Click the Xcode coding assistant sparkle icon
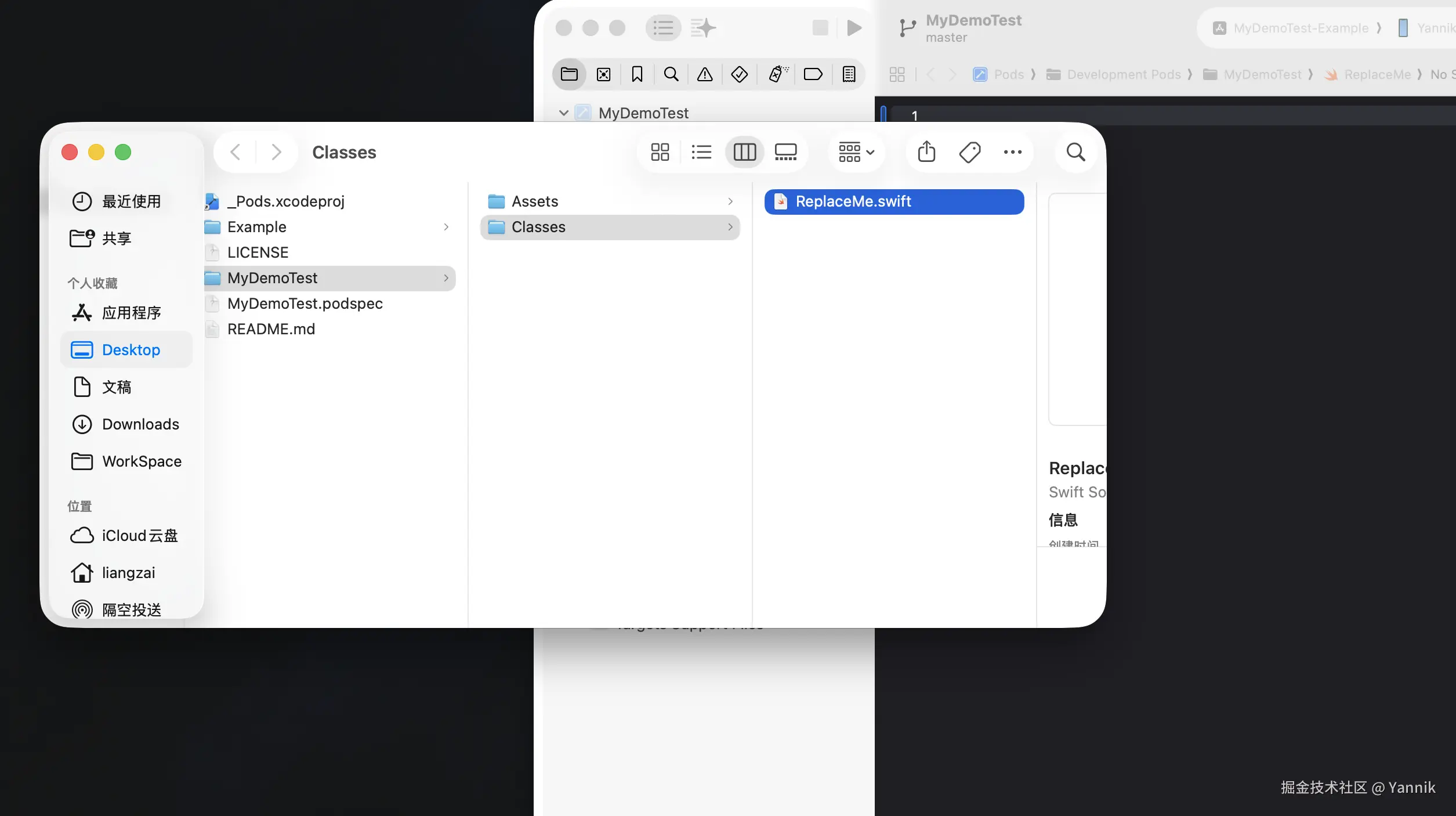 703,28
